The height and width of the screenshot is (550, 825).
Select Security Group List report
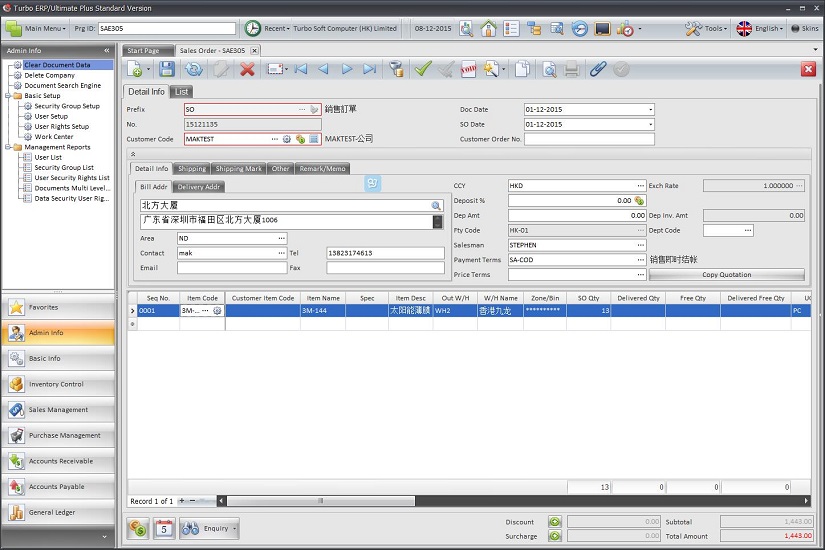(64, 167)
